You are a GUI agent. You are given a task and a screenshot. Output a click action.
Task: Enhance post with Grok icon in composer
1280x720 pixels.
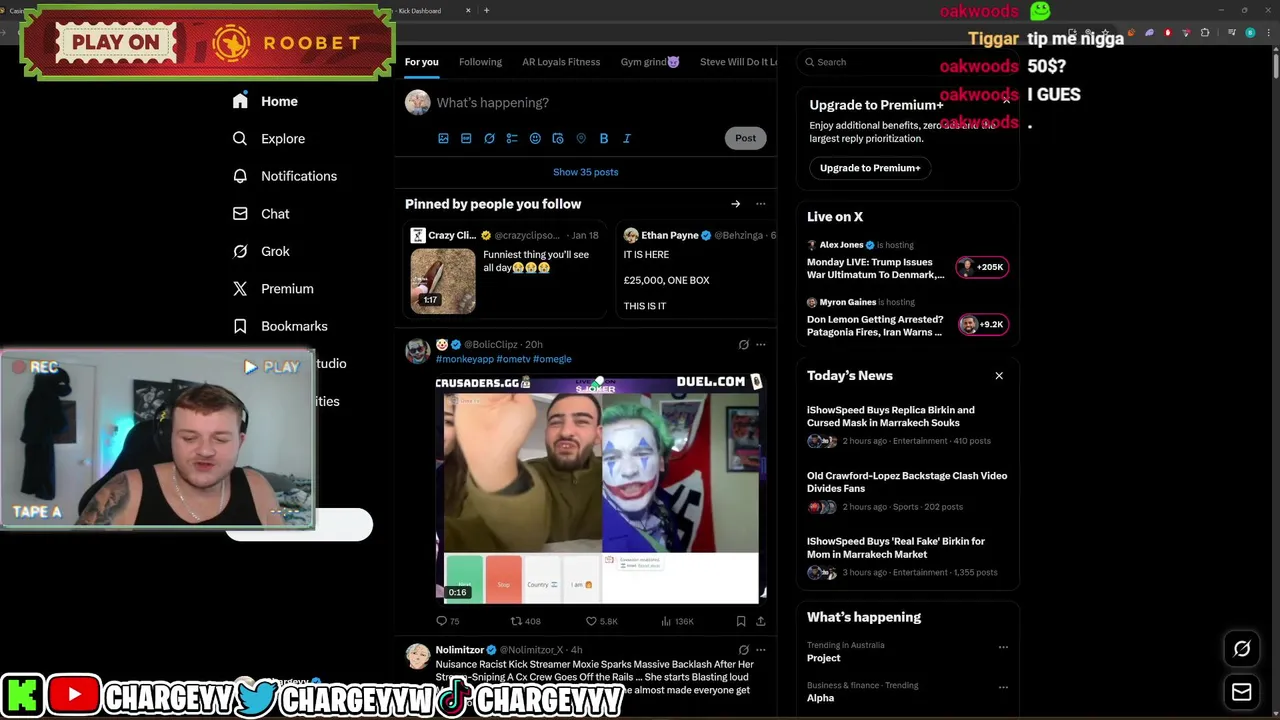coord(489,138)
